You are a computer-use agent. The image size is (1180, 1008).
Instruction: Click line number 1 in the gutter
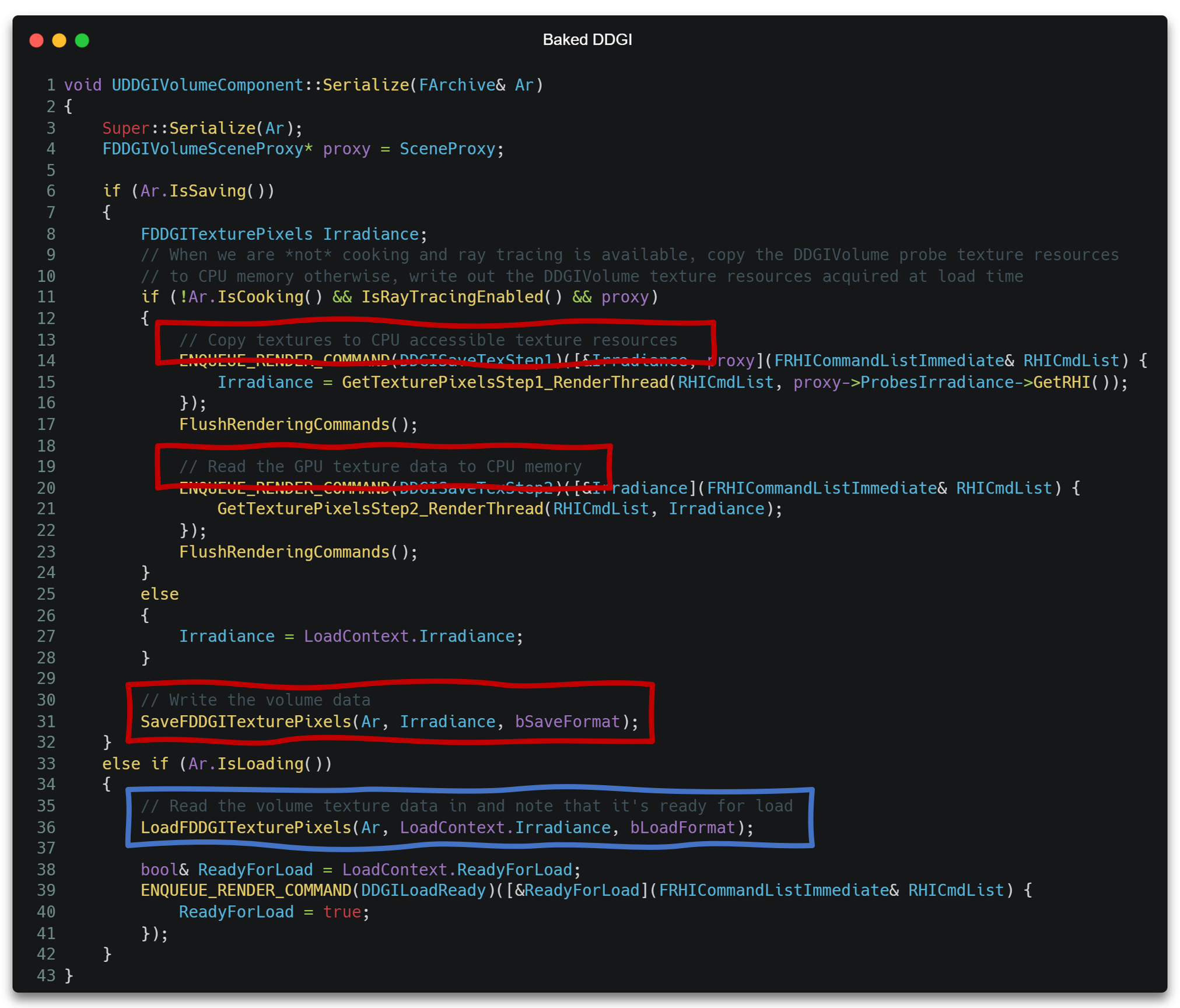[x=51, y=85]
